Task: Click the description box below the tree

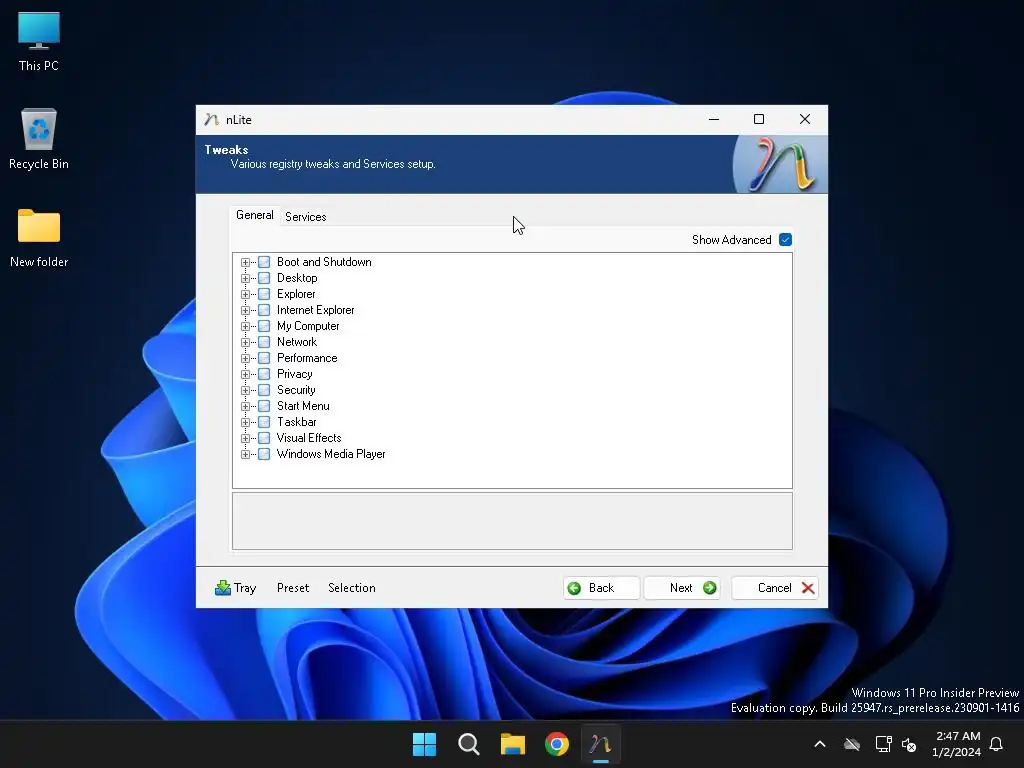Action: click(513, 521)
